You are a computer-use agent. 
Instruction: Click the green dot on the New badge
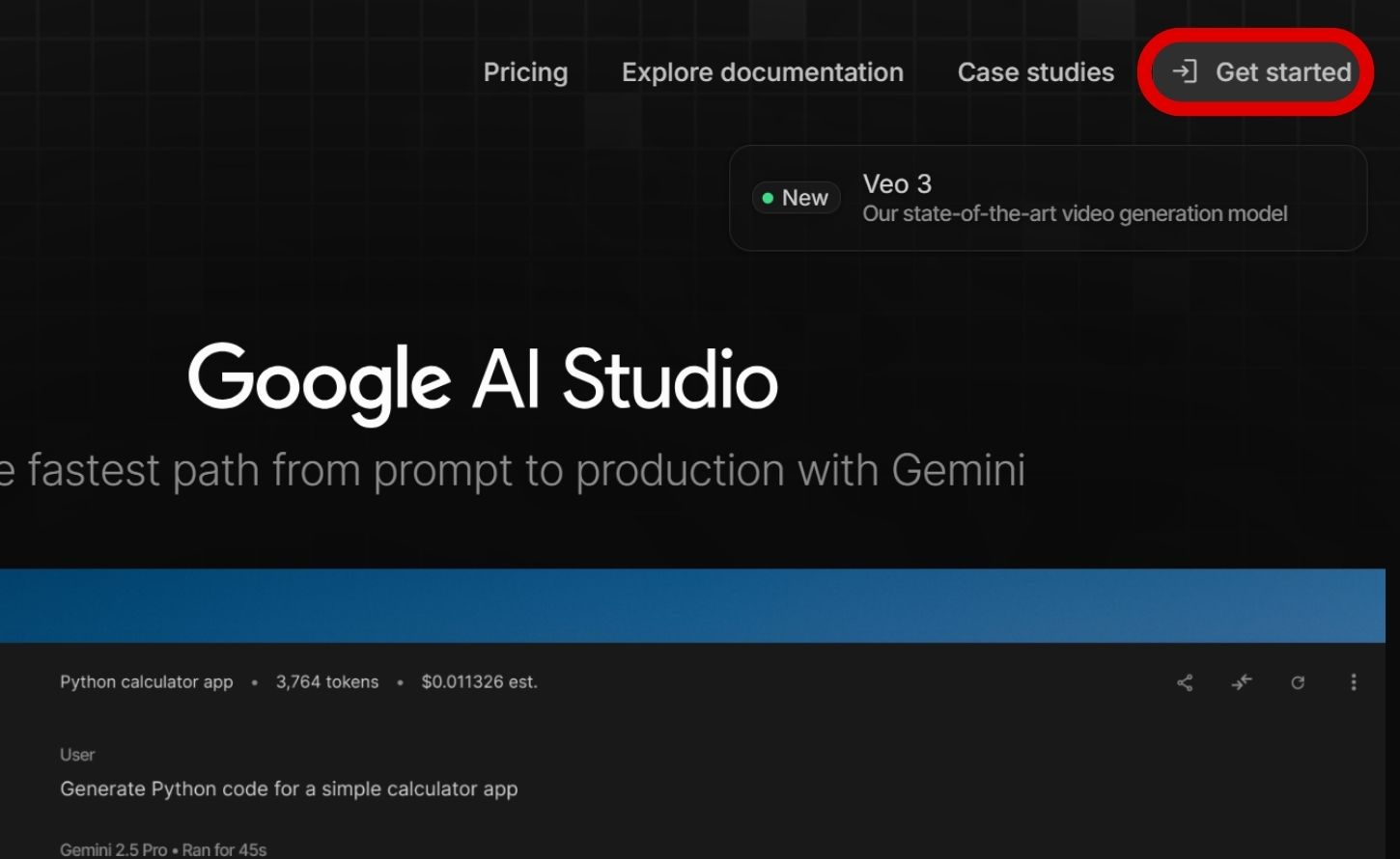768,198
